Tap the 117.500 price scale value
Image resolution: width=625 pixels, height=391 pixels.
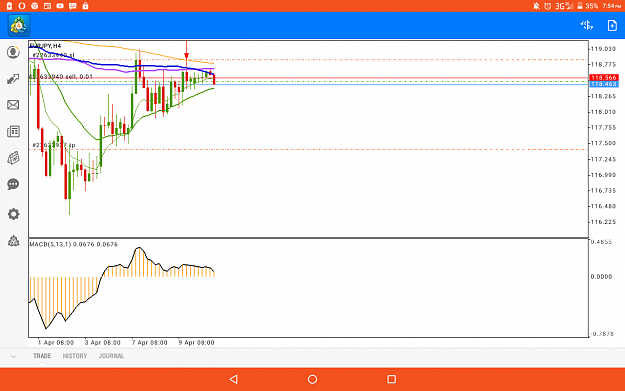[x=603, y=143]
